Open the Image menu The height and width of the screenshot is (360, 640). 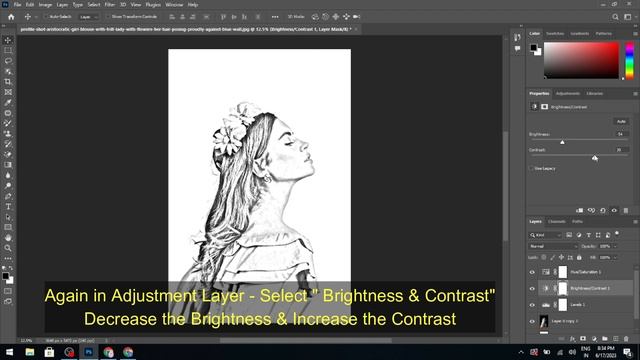click(x=45, y=5)
